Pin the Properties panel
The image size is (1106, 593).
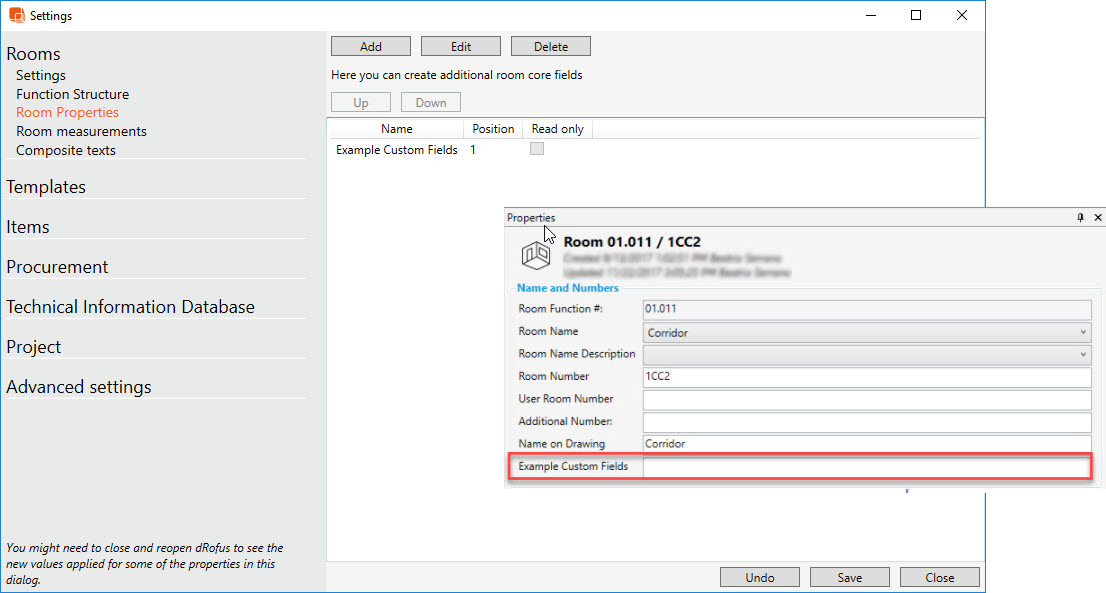coord(1080,217)
